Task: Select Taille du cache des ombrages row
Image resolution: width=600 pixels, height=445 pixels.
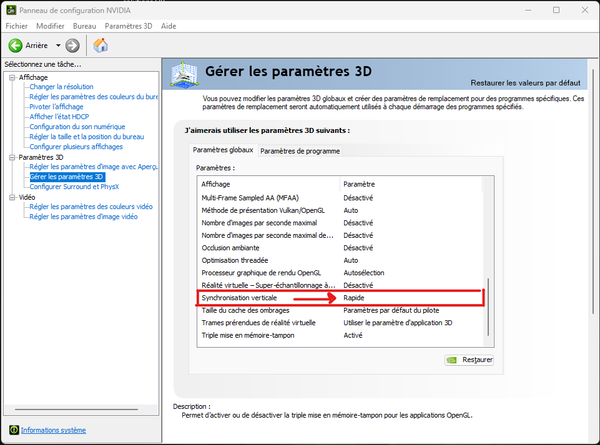Action: click(340, 310)
